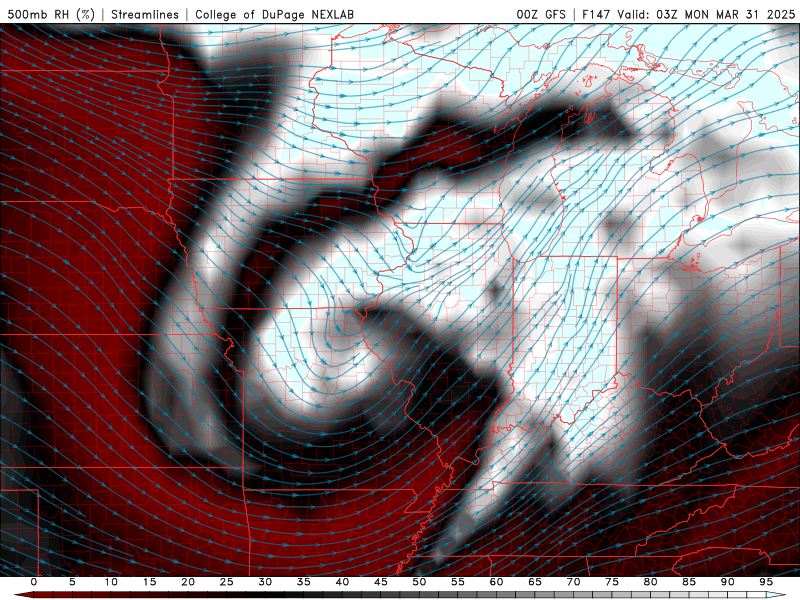Click the color scale label "35"
800x600 pixels.
click(x=304, y=582)
